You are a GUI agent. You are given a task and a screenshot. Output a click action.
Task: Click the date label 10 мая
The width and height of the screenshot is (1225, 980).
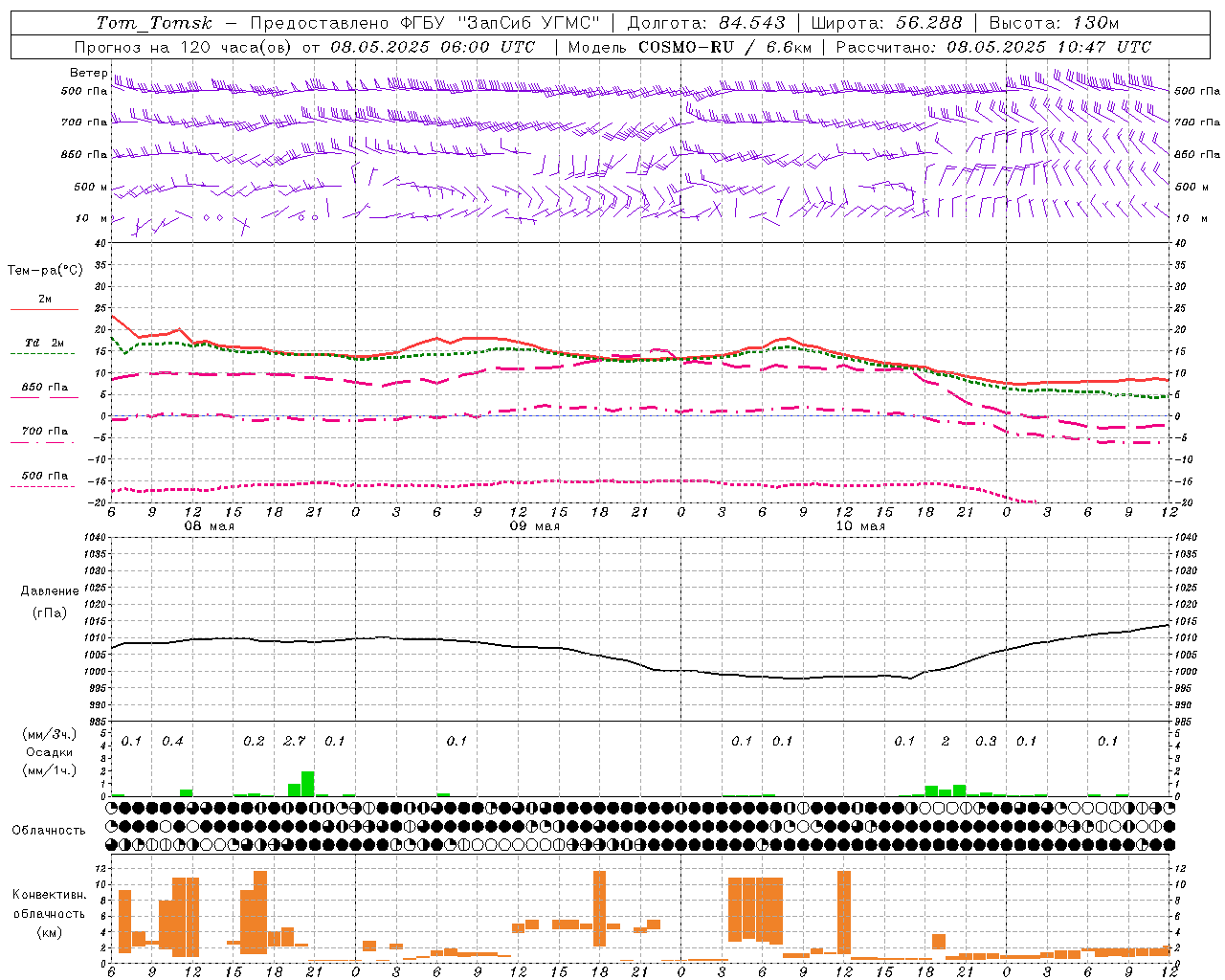coord(860,526)
